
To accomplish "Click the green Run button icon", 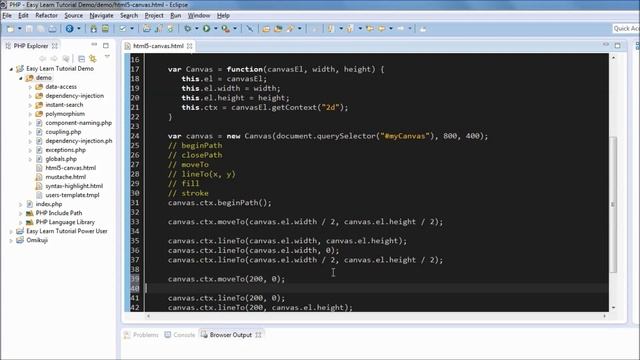I will (207, 29).
